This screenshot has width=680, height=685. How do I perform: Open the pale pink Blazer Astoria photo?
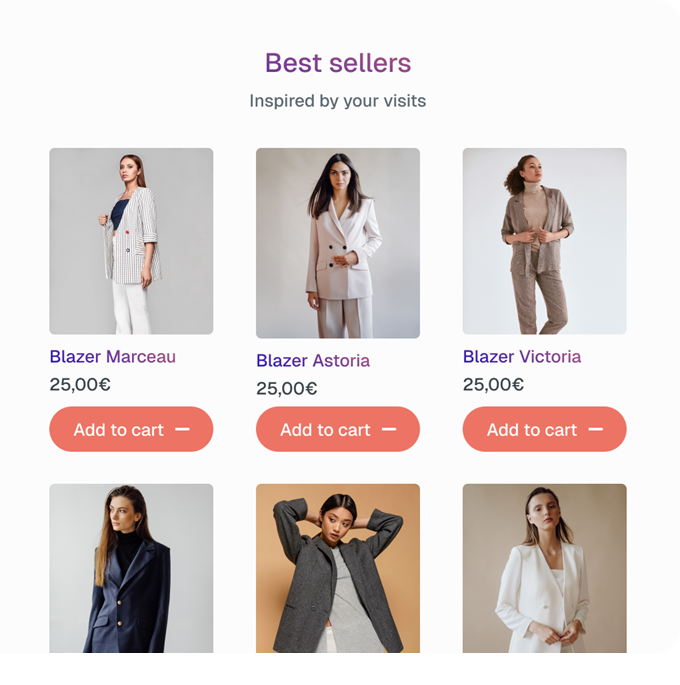(x=338, y=243)
